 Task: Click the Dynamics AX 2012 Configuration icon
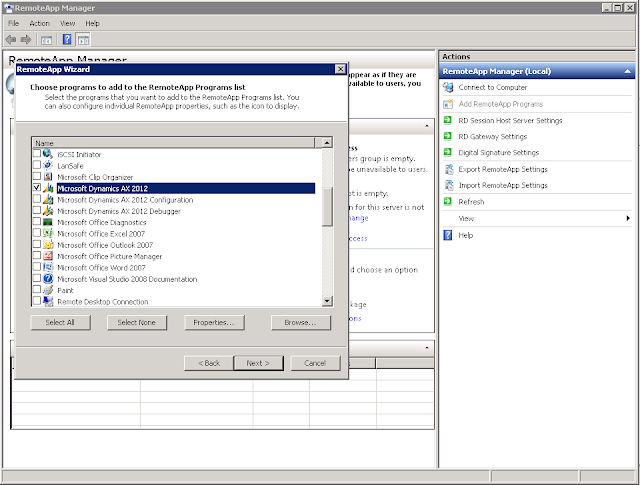tap(48, 199)
